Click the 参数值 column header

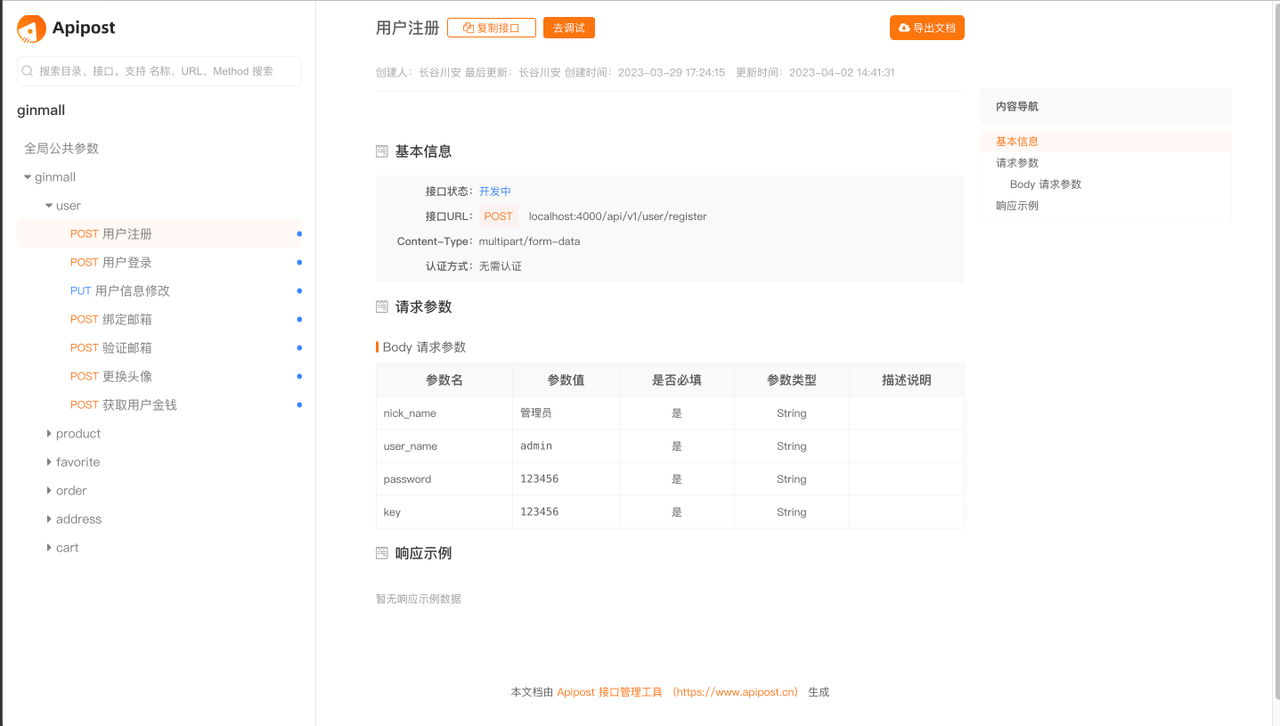pyautogui.click(x=566, y=380)
